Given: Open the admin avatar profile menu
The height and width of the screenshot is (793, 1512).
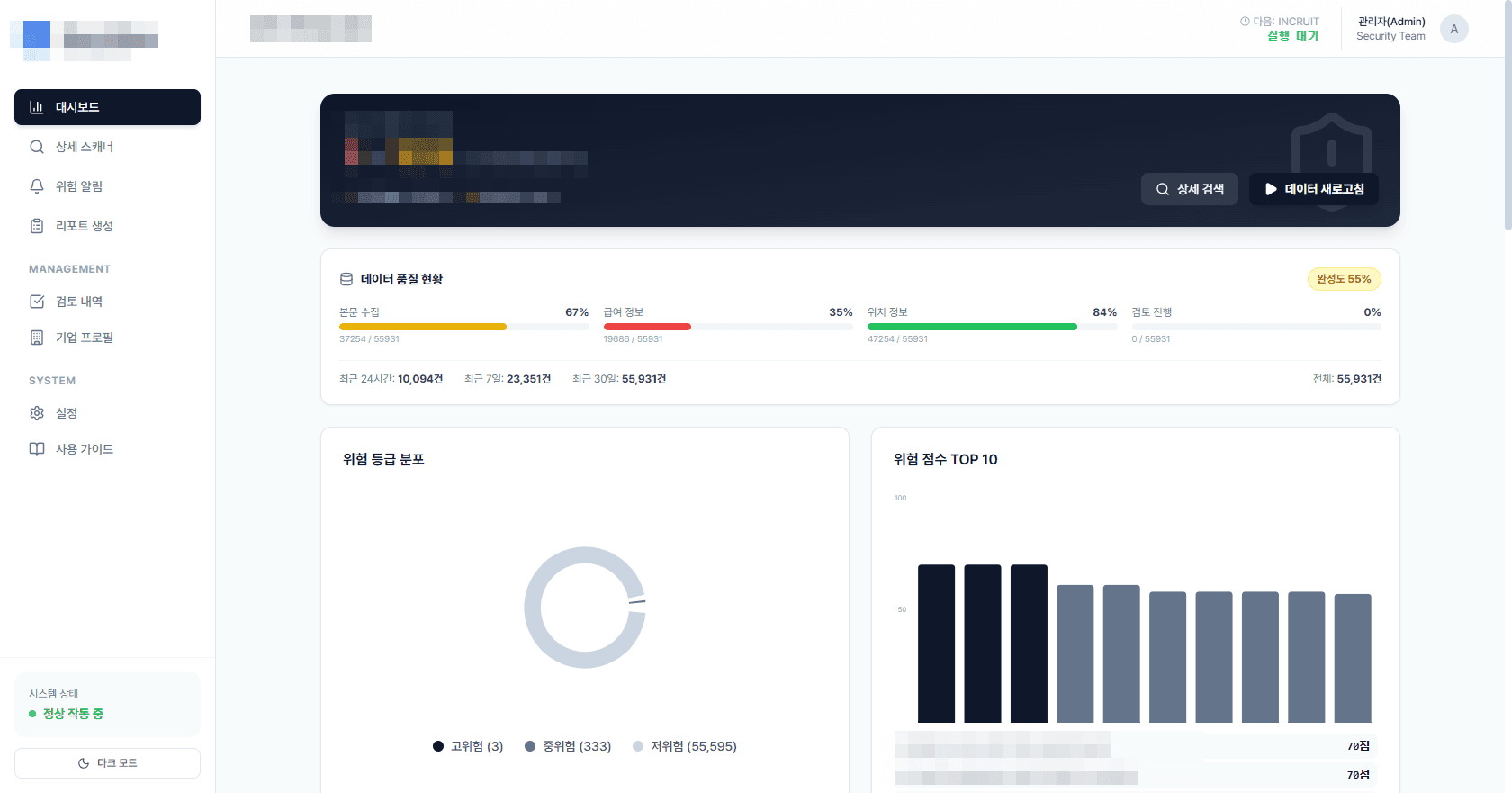Looking at the screenshot, I should pyautogui.click(x=1453, y=29).
